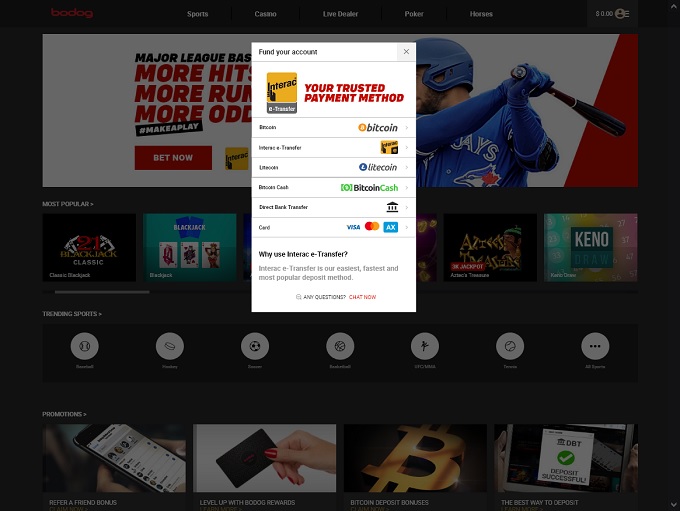Viewport: 680px width, 511px height.
Task: Expand the Bitcoin deposit option
Action: (333, 128)
